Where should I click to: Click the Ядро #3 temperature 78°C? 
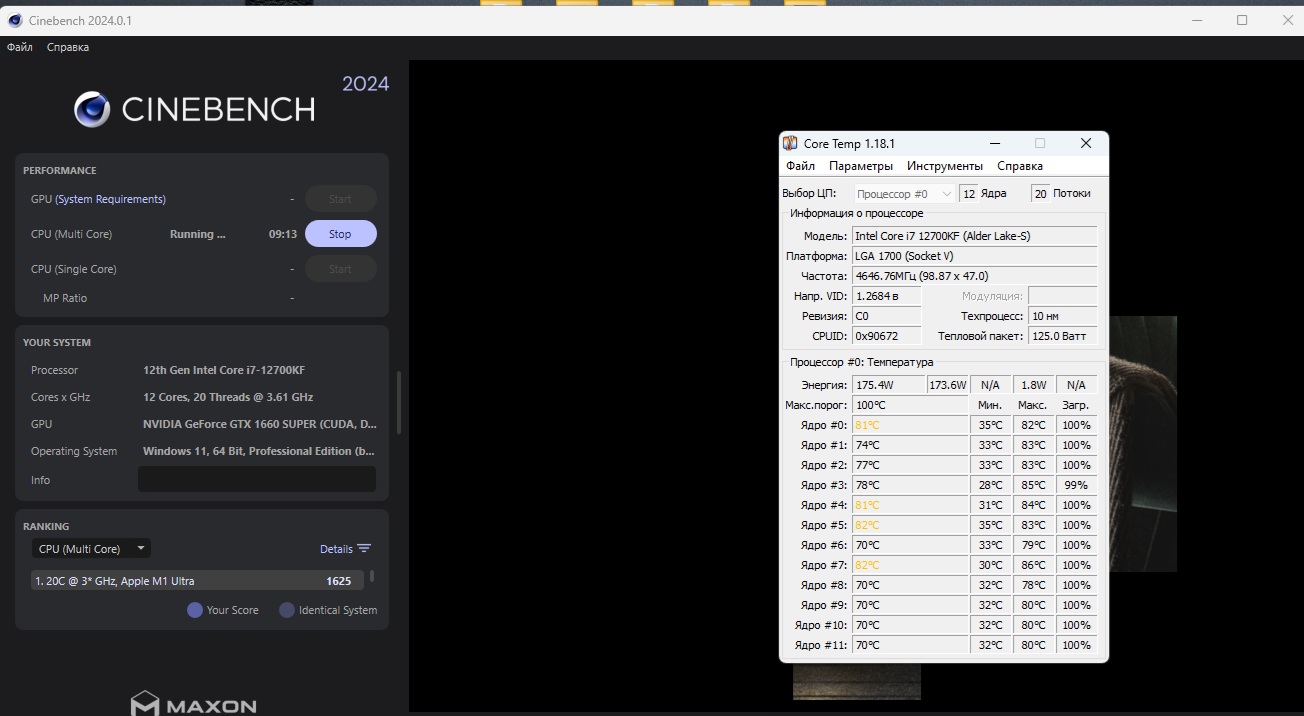[x=909, y=485]
